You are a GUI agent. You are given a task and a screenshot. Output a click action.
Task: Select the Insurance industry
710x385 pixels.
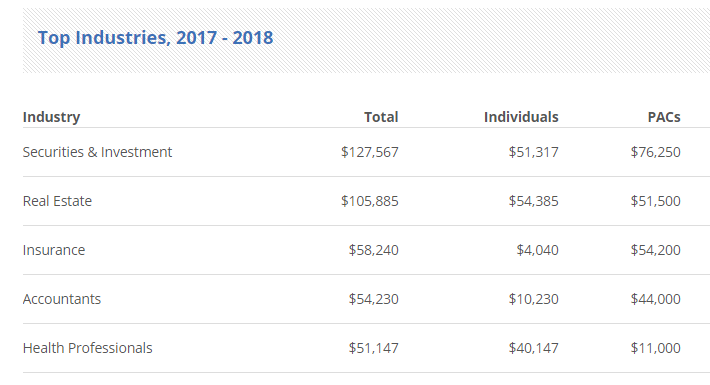(x=54, y=250)
